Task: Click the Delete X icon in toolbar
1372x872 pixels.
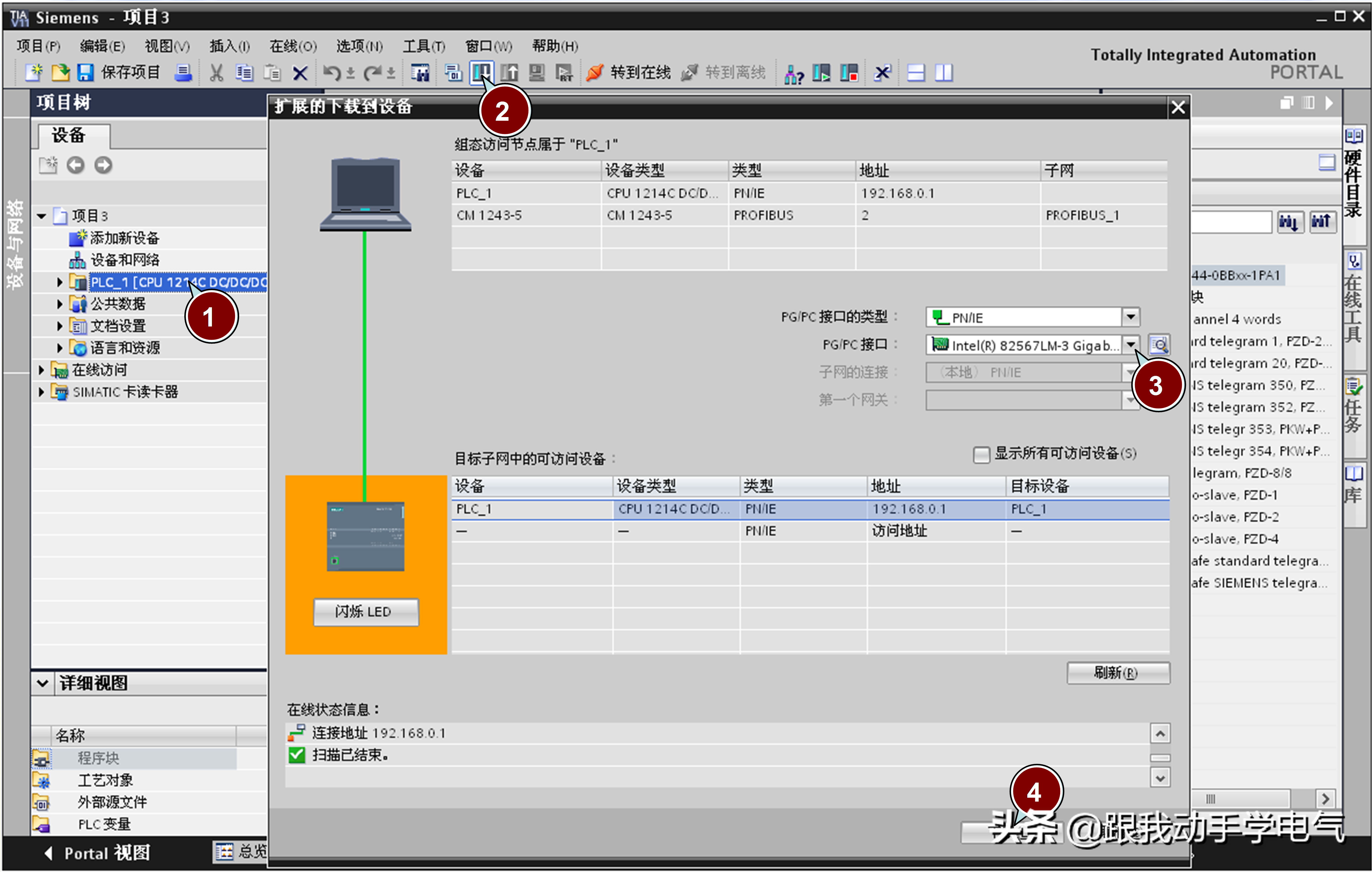Action: pos(300,72)
